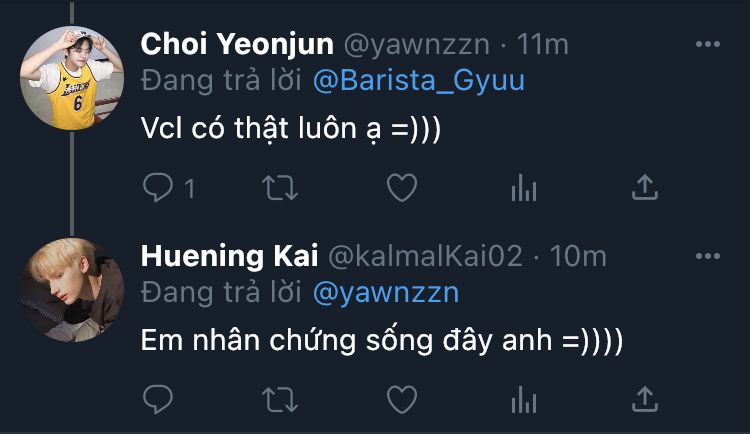Share Choi Yeonjun's tweet

click(646, 187)
